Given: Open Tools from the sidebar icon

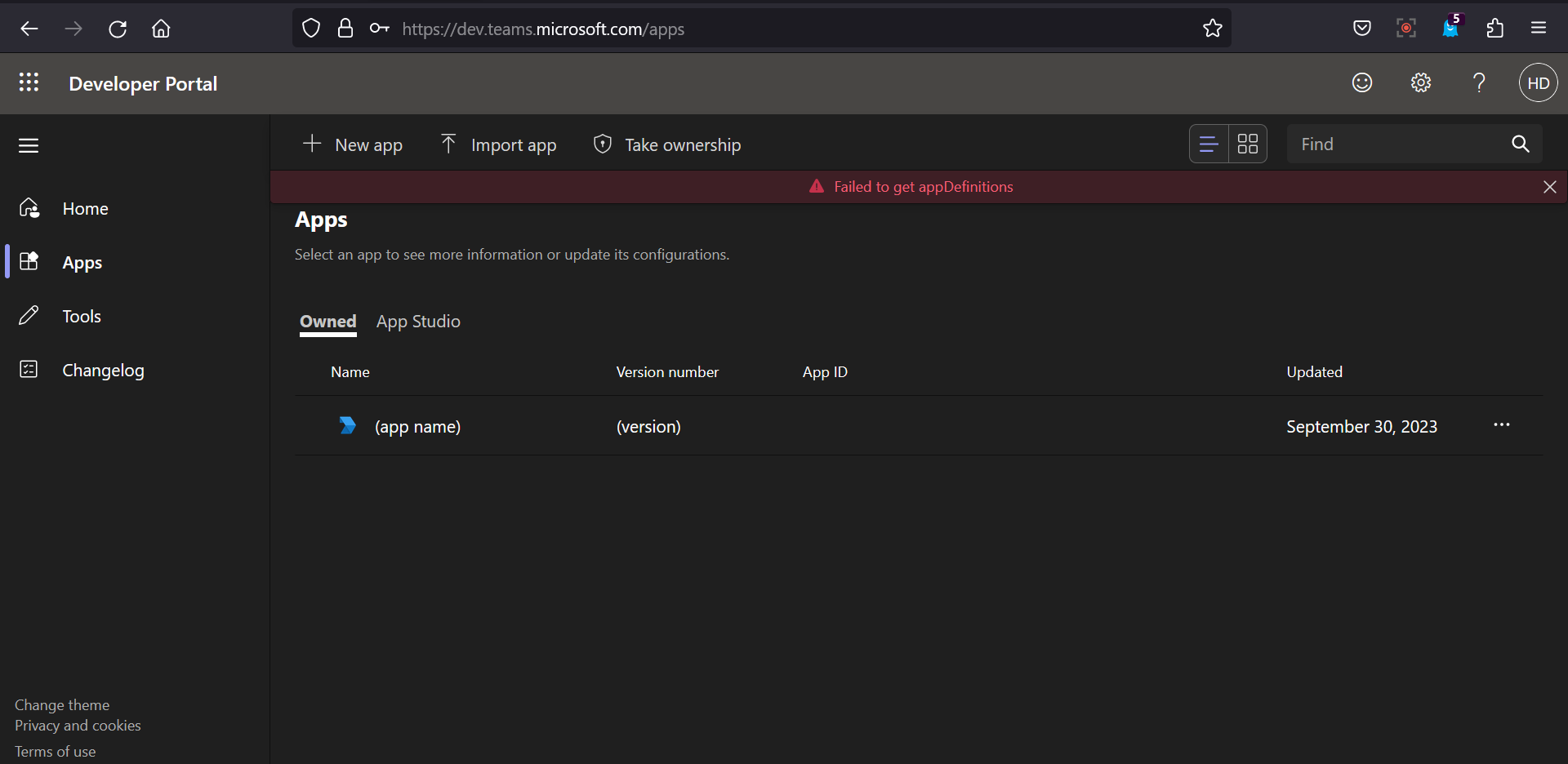Looking at the screenshot, I should click(29, 316).
